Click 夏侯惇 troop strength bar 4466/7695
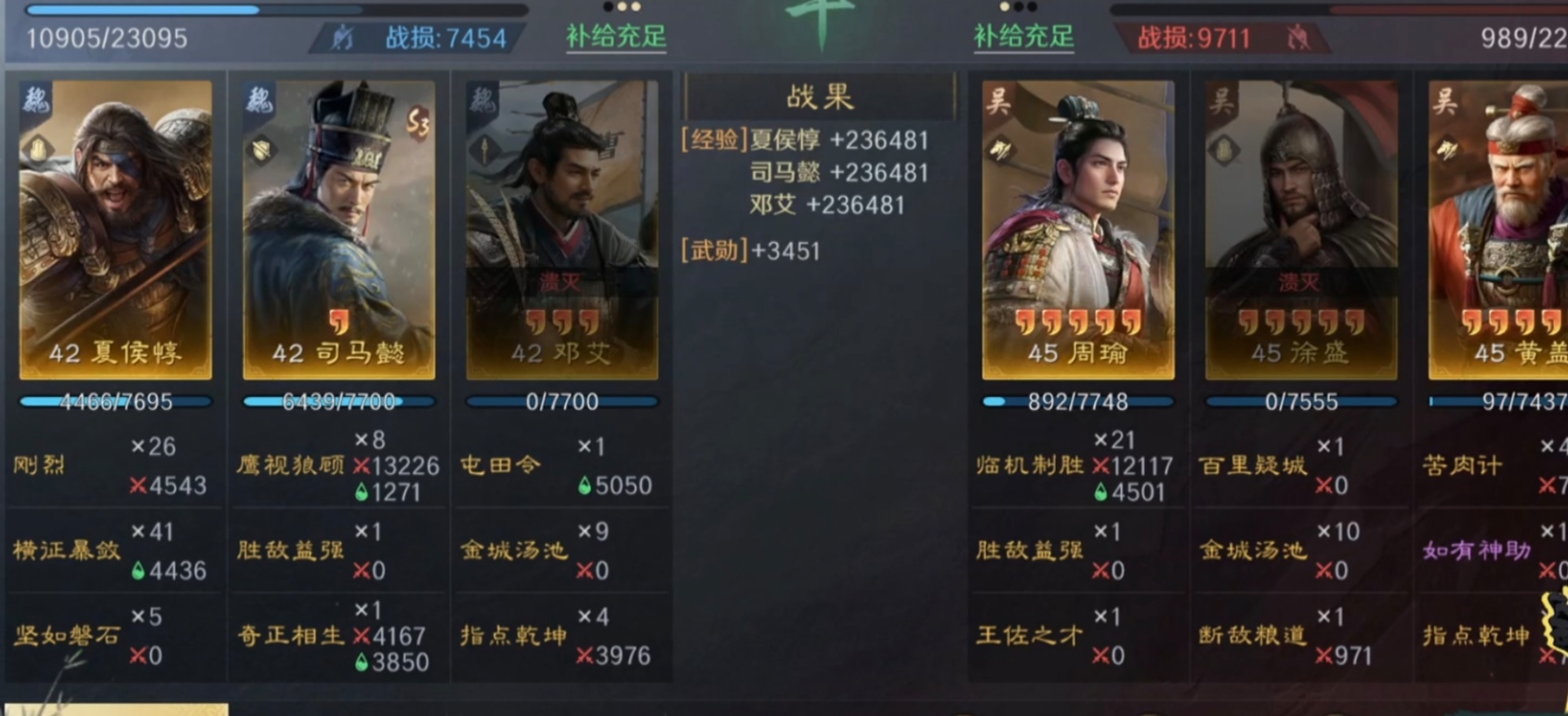The height and width of the screenshot is (716, 1568). (x=116, y=402)
